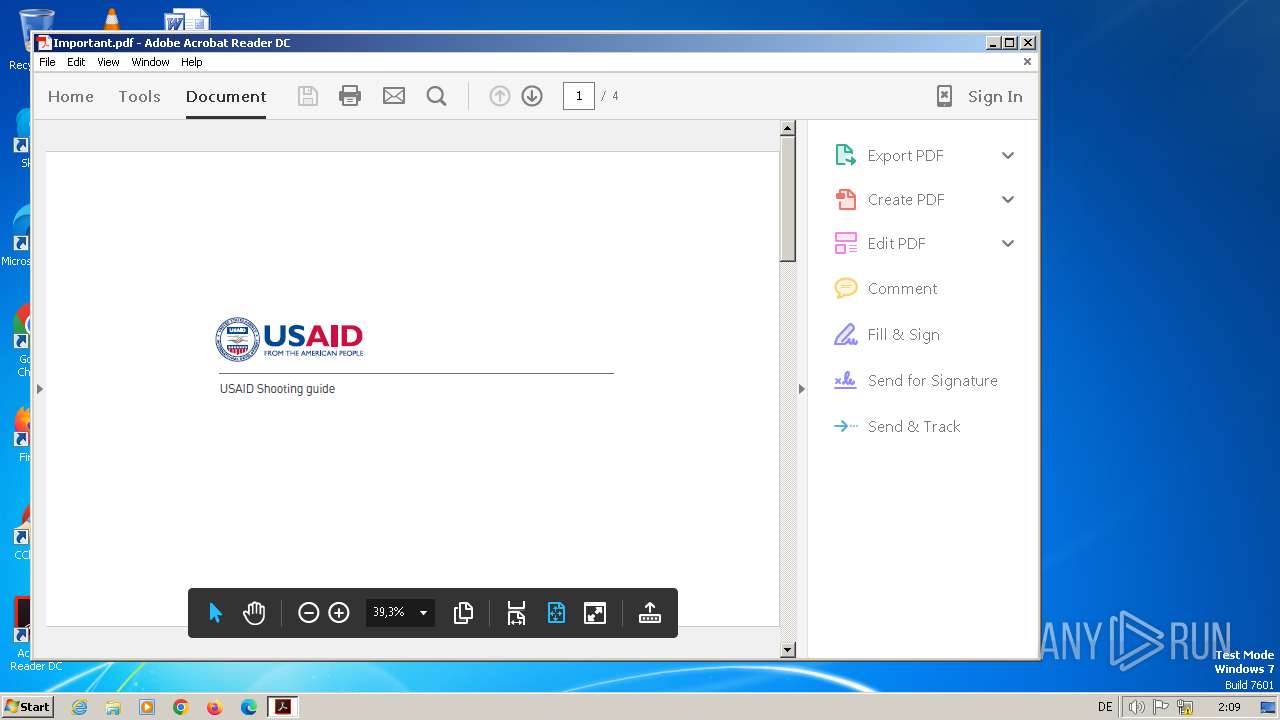Viewport: 1280px width, 720px height.
Task: Open the Comment speech bubble tool
Action: pos(845,288)
